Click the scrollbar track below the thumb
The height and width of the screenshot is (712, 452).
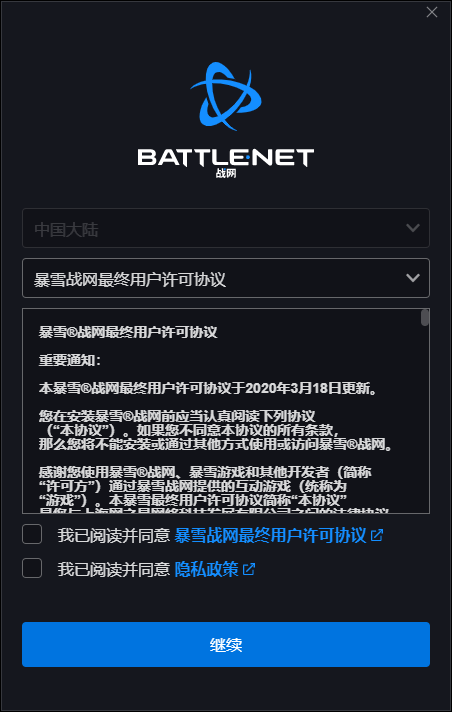(425, 420)
